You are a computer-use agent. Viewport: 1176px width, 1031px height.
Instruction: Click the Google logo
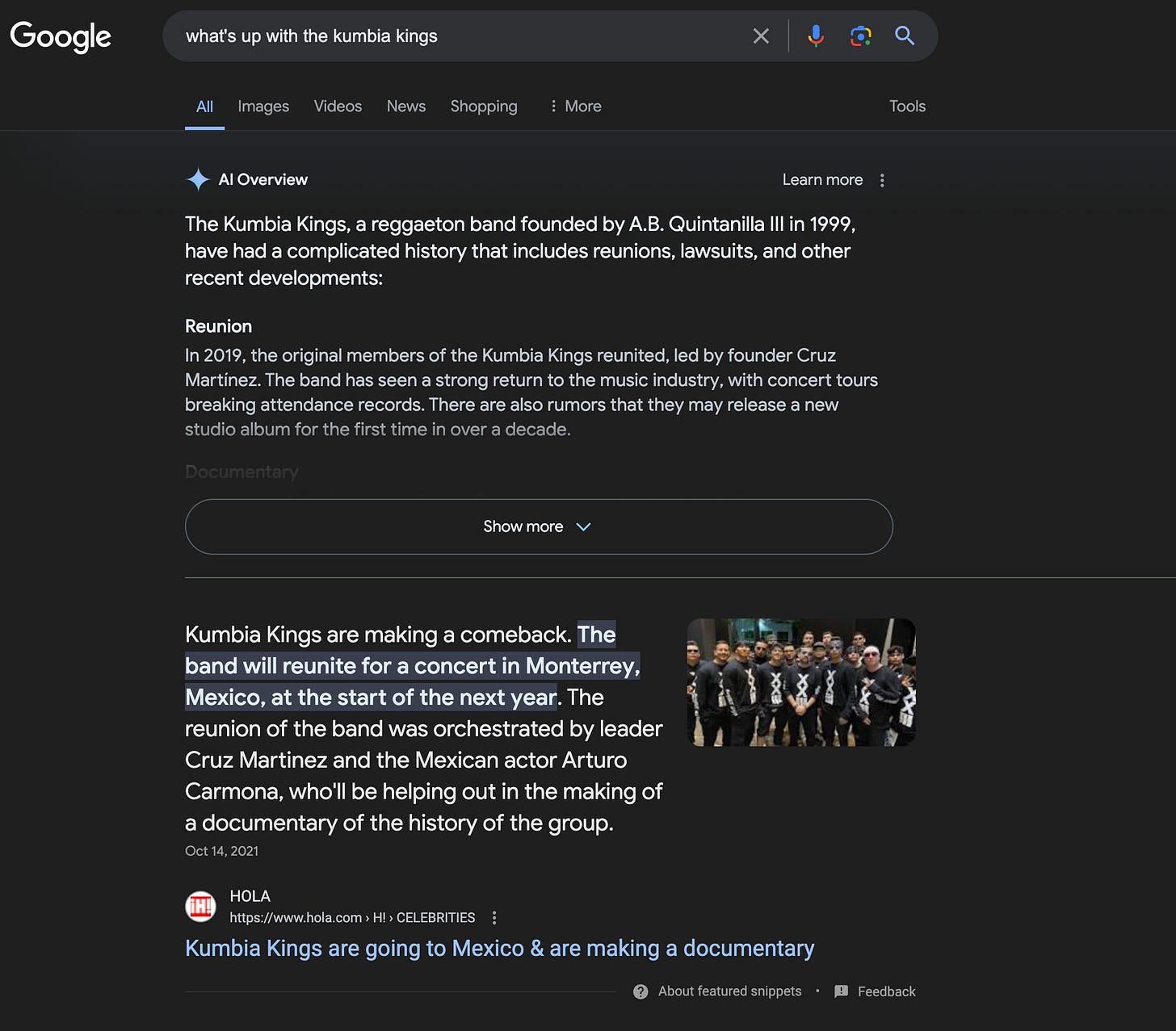click(61, 36)
